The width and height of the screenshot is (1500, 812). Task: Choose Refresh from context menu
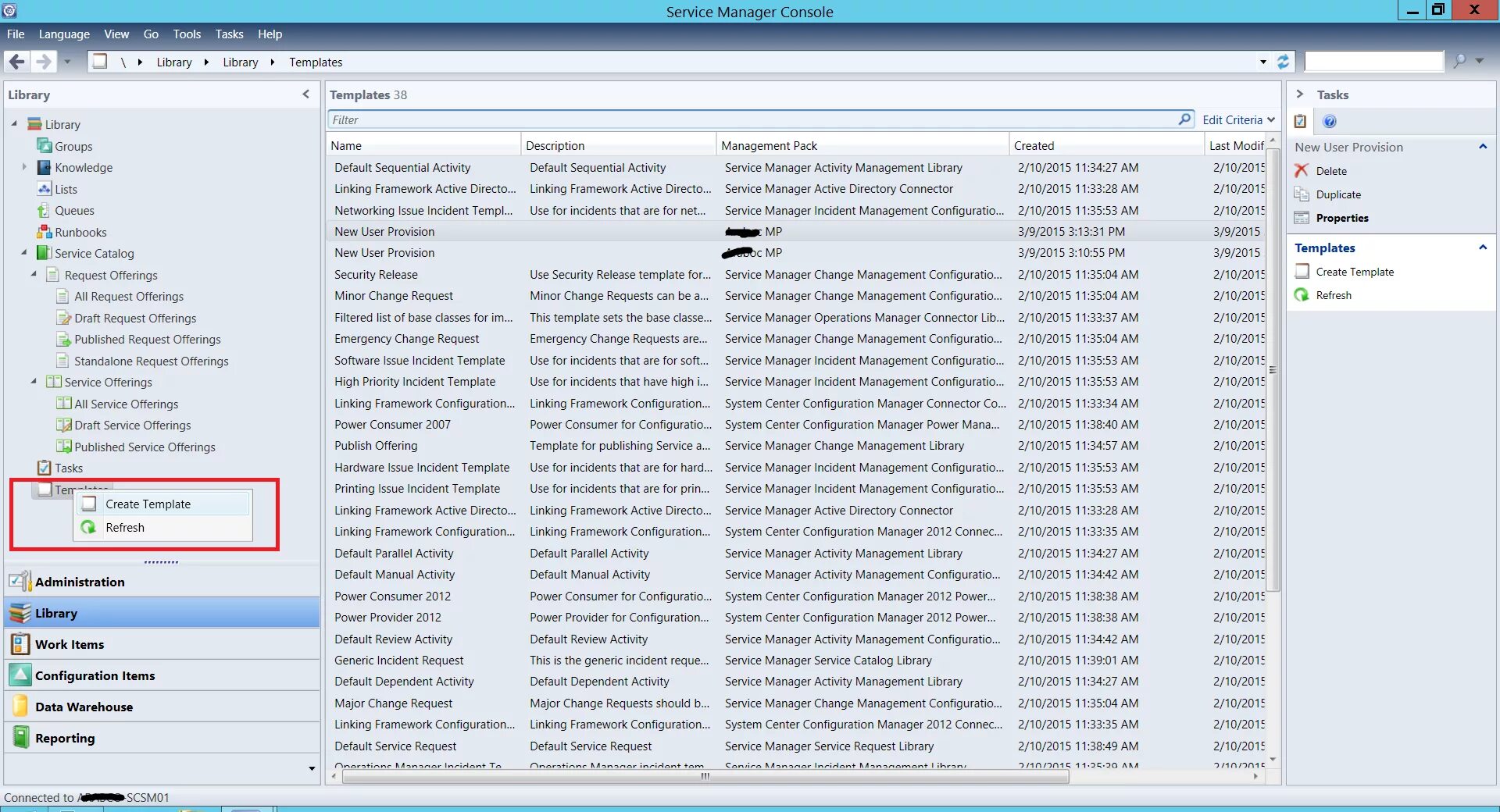click(x=162, y=528)
